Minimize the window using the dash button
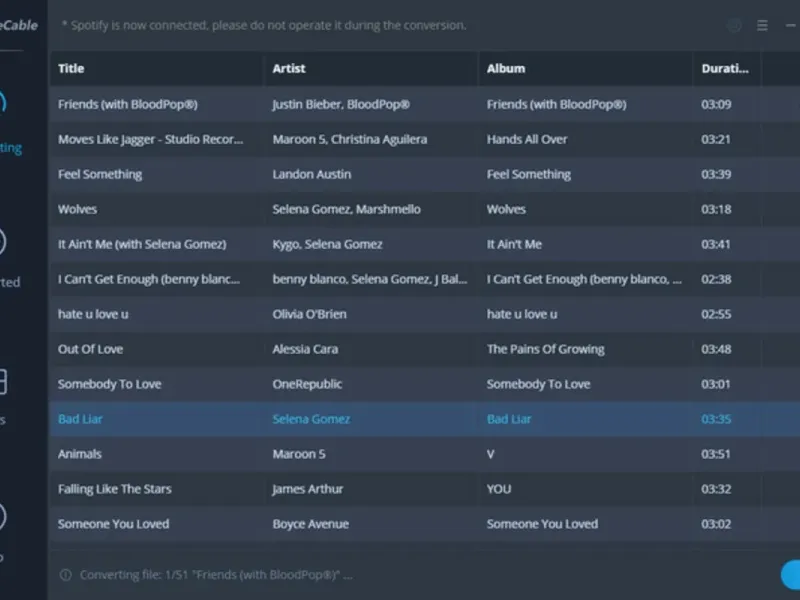800x600 pixels. click(788, 25)
